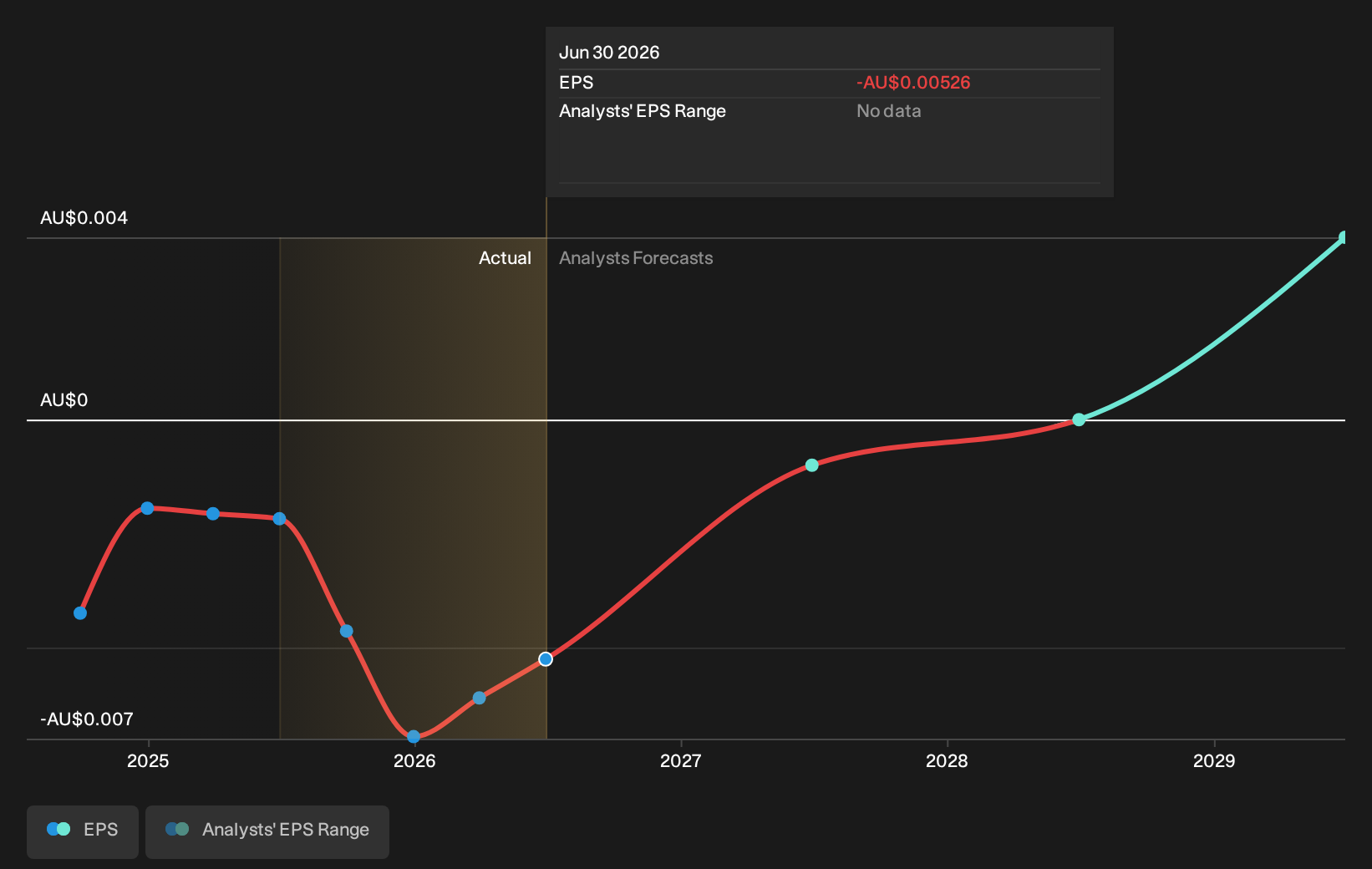Click the 2025 x-axis label
Screen dimensions: 1372x869
(148, 760)
